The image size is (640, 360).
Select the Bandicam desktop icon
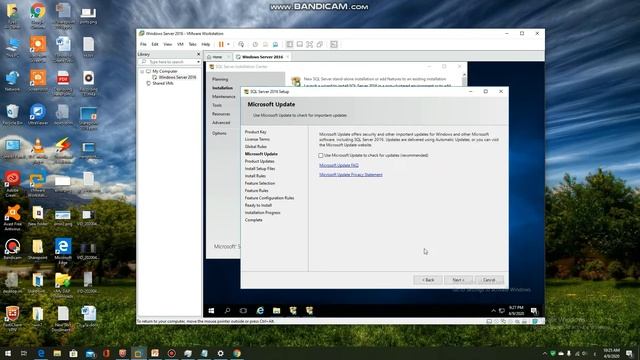click(13, 250)
